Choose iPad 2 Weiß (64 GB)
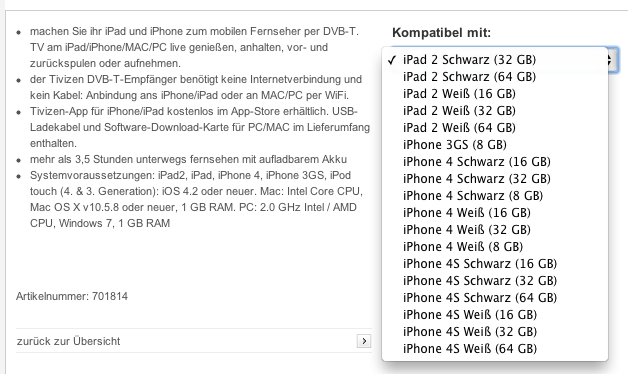 (495, 128)
